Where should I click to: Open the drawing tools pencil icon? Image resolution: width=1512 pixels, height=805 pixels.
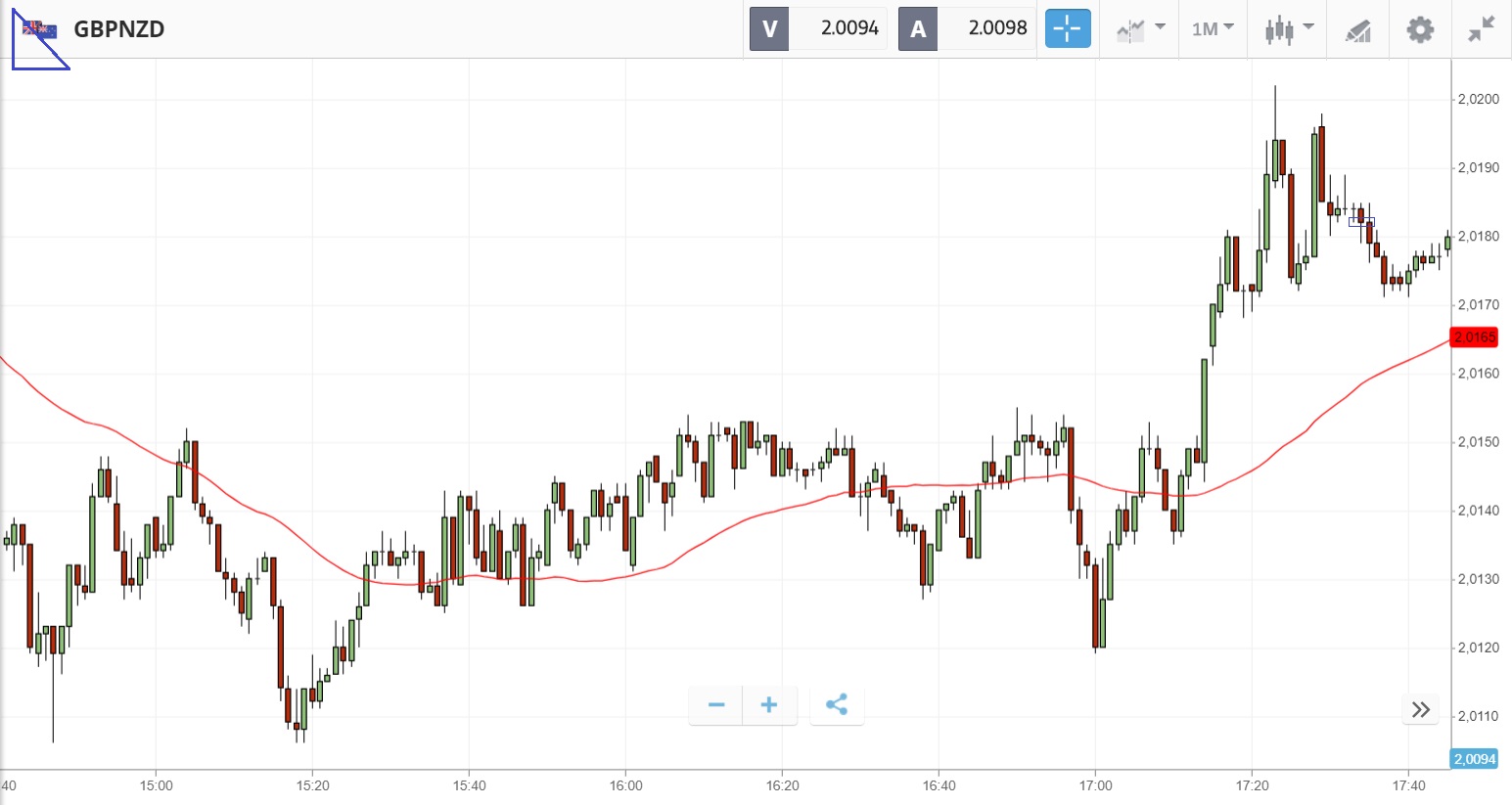click(x=1357, y=30)
